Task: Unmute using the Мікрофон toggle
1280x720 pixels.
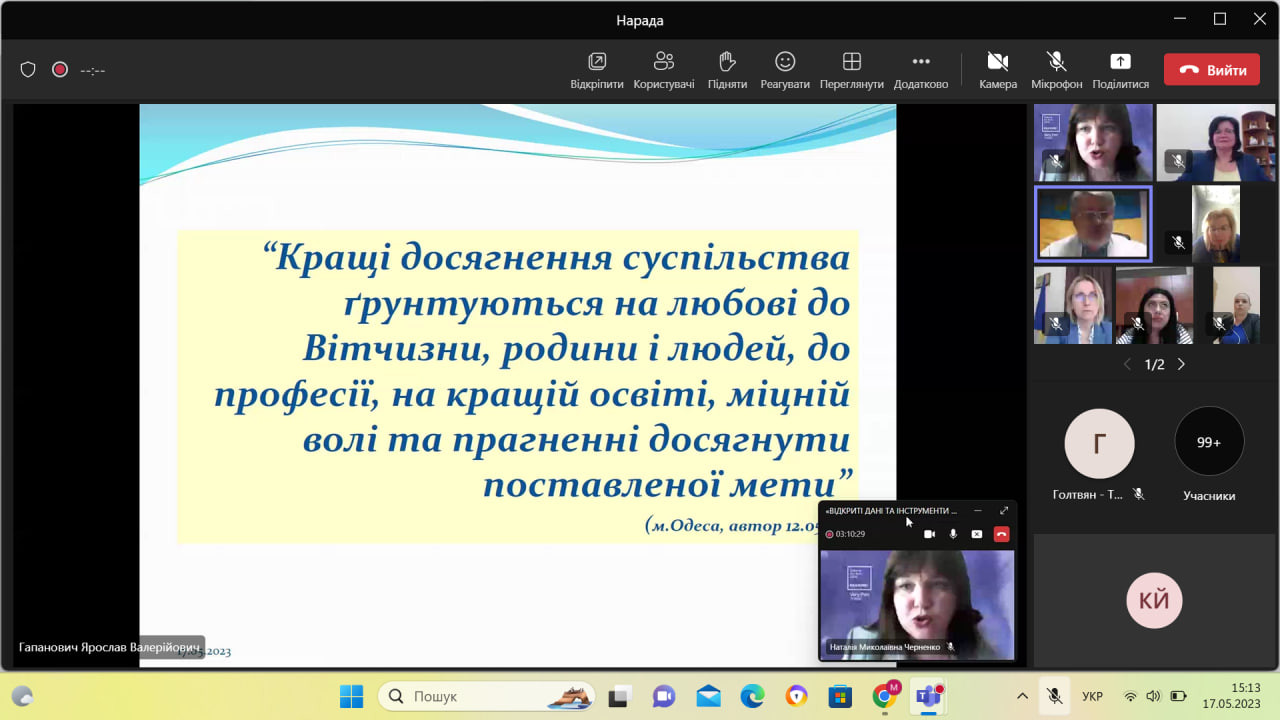Action: click(x=1056, y=62)
